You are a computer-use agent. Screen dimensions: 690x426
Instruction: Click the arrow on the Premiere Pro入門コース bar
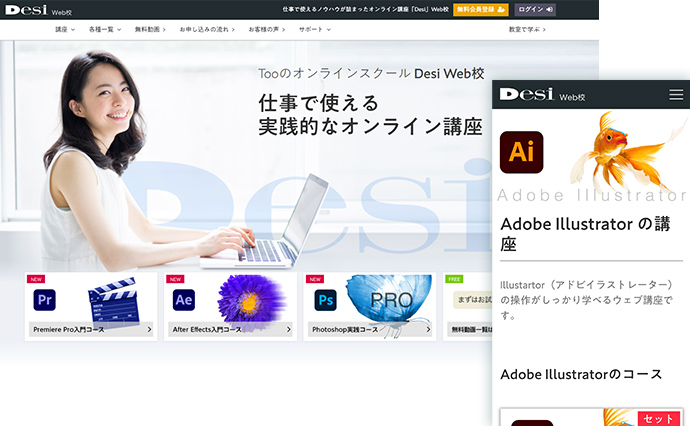coord(149,329)
